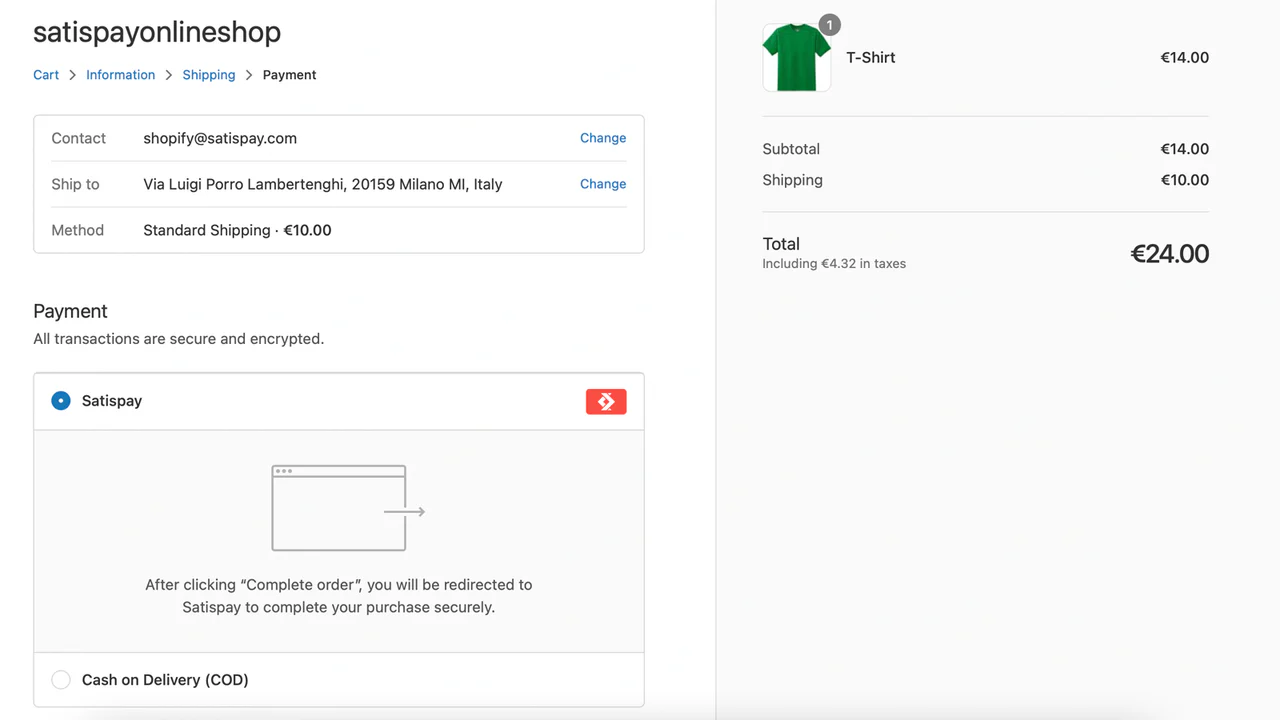The image size is (1280, 720).
Task: Change the contact email address
Action: pyautogui.click(x=603, y=138)
